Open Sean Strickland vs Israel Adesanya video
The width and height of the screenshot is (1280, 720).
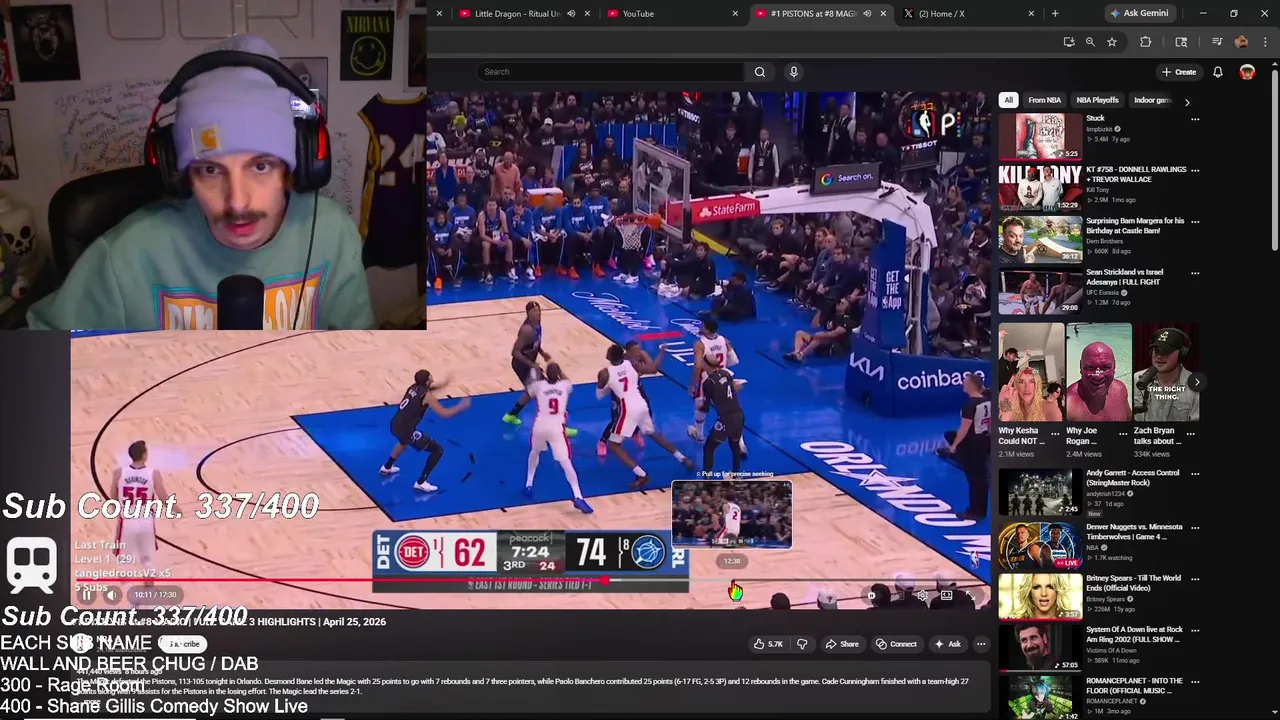tap(1040, 290)
